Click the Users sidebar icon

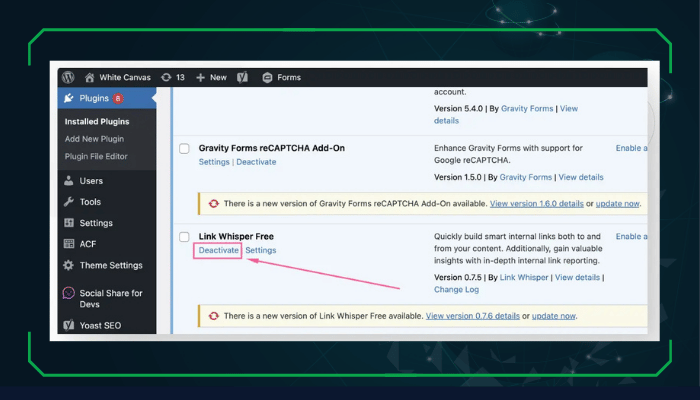point(69,181)
